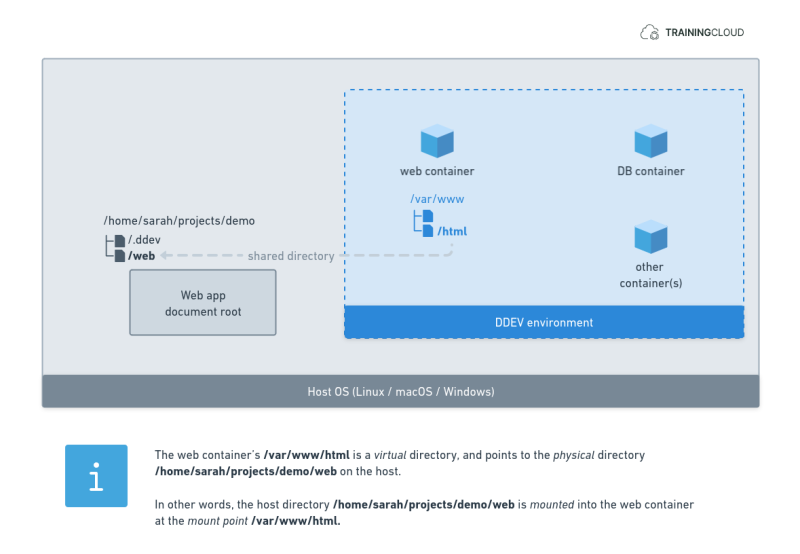Click the bold /html label
This screenshot has height=554, width=800.
click(452, 232)
